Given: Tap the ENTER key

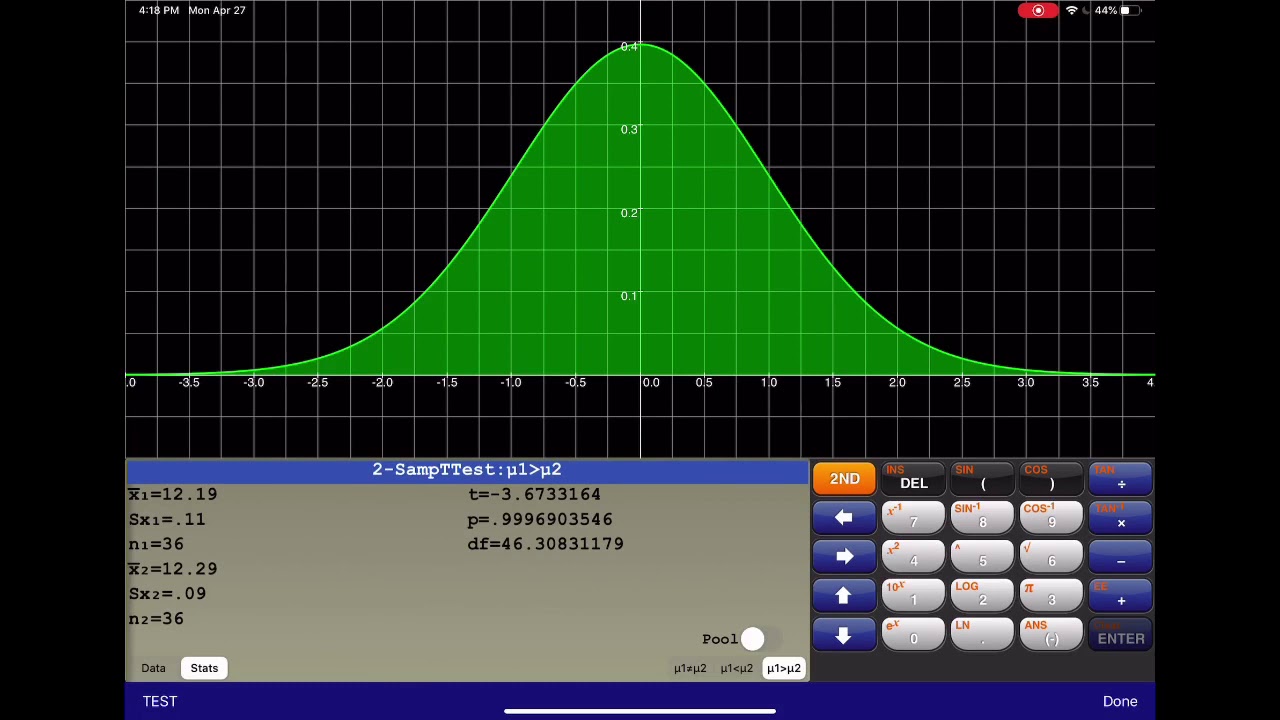Looking at the screenshot, I should (x=1121, y=636).
